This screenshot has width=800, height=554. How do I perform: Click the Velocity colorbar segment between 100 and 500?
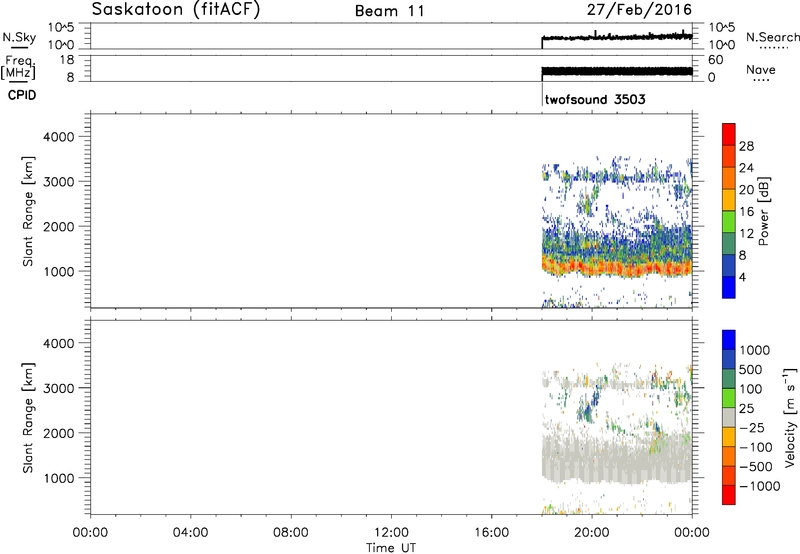click(729, 379)
